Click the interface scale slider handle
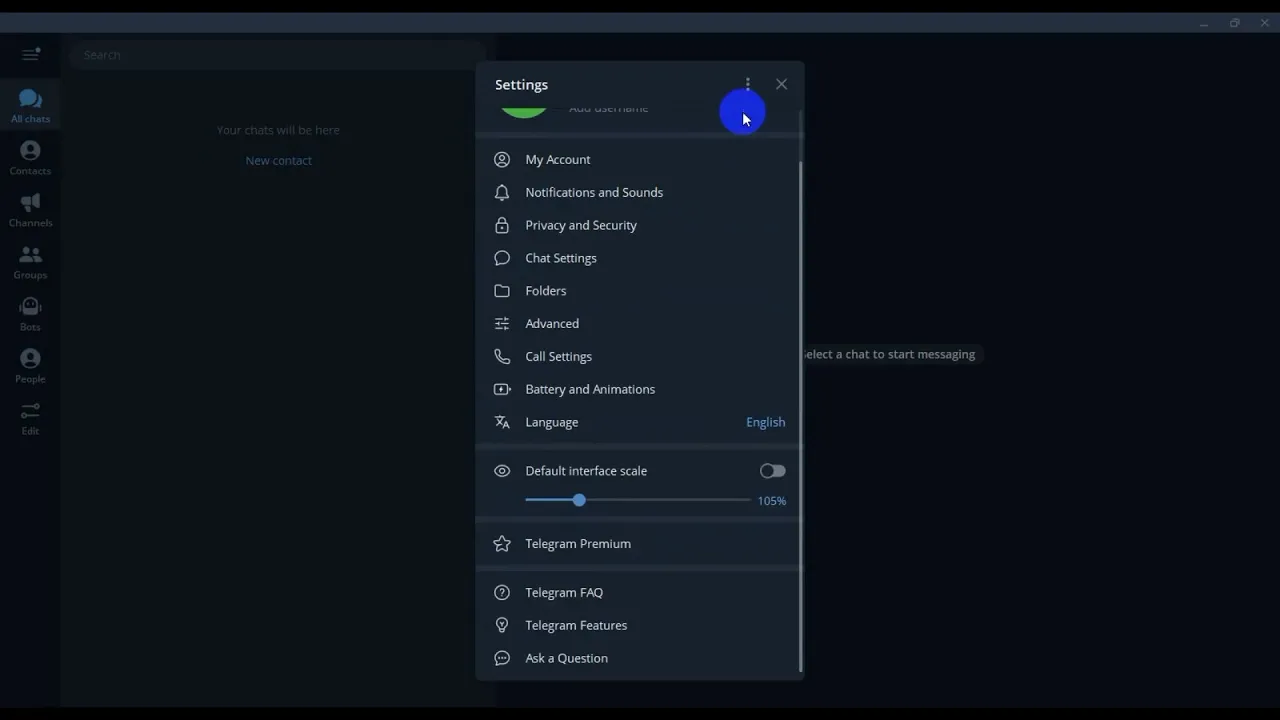 coord(579,500)
